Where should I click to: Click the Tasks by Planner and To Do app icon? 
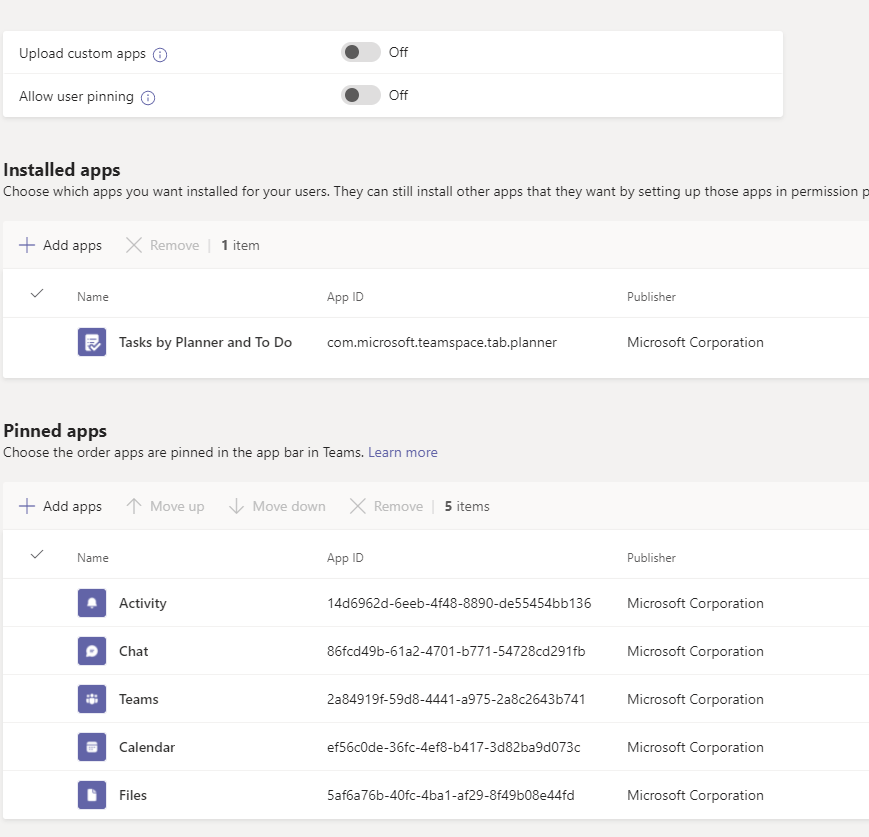pyautogui.click(x=91, y=341)
